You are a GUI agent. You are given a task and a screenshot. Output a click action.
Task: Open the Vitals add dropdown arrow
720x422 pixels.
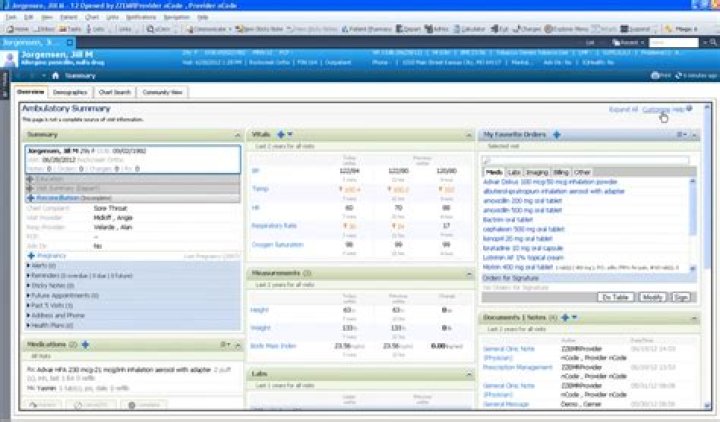point(290,134)
